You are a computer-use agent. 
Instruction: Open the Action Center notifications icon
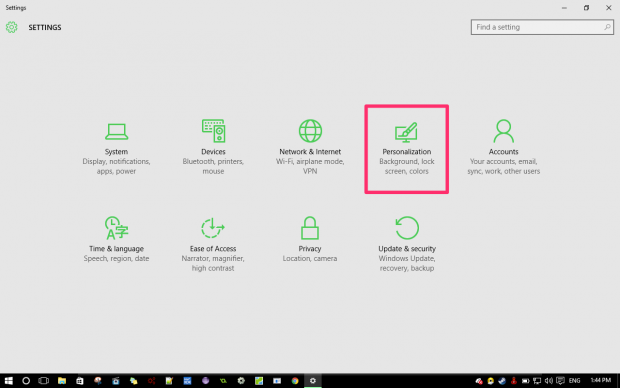tap(560, 381)
